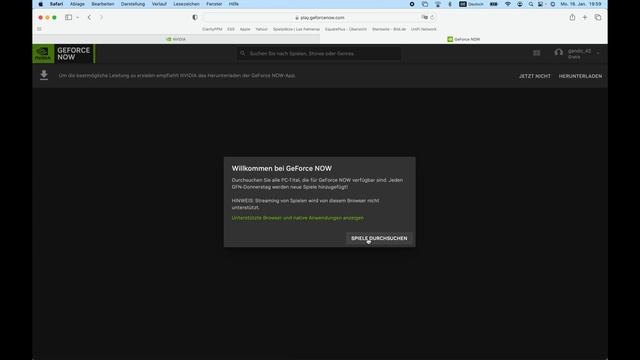The image size is (640, 360).
Task: Focus the GeForce NOW game search field
Action: [319, 53]
